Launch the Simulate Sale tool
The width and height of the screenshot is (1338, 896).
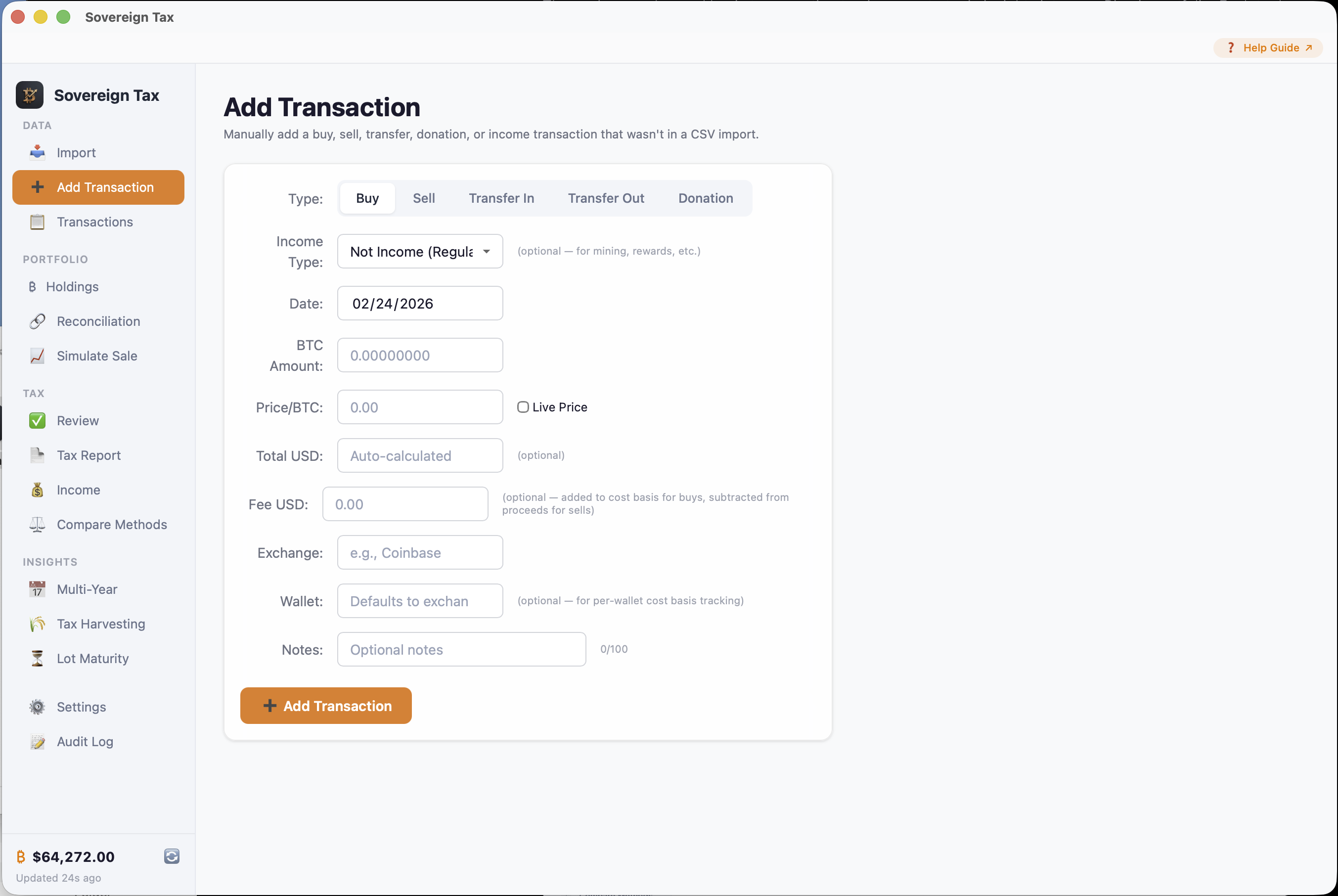coord(96,356)
